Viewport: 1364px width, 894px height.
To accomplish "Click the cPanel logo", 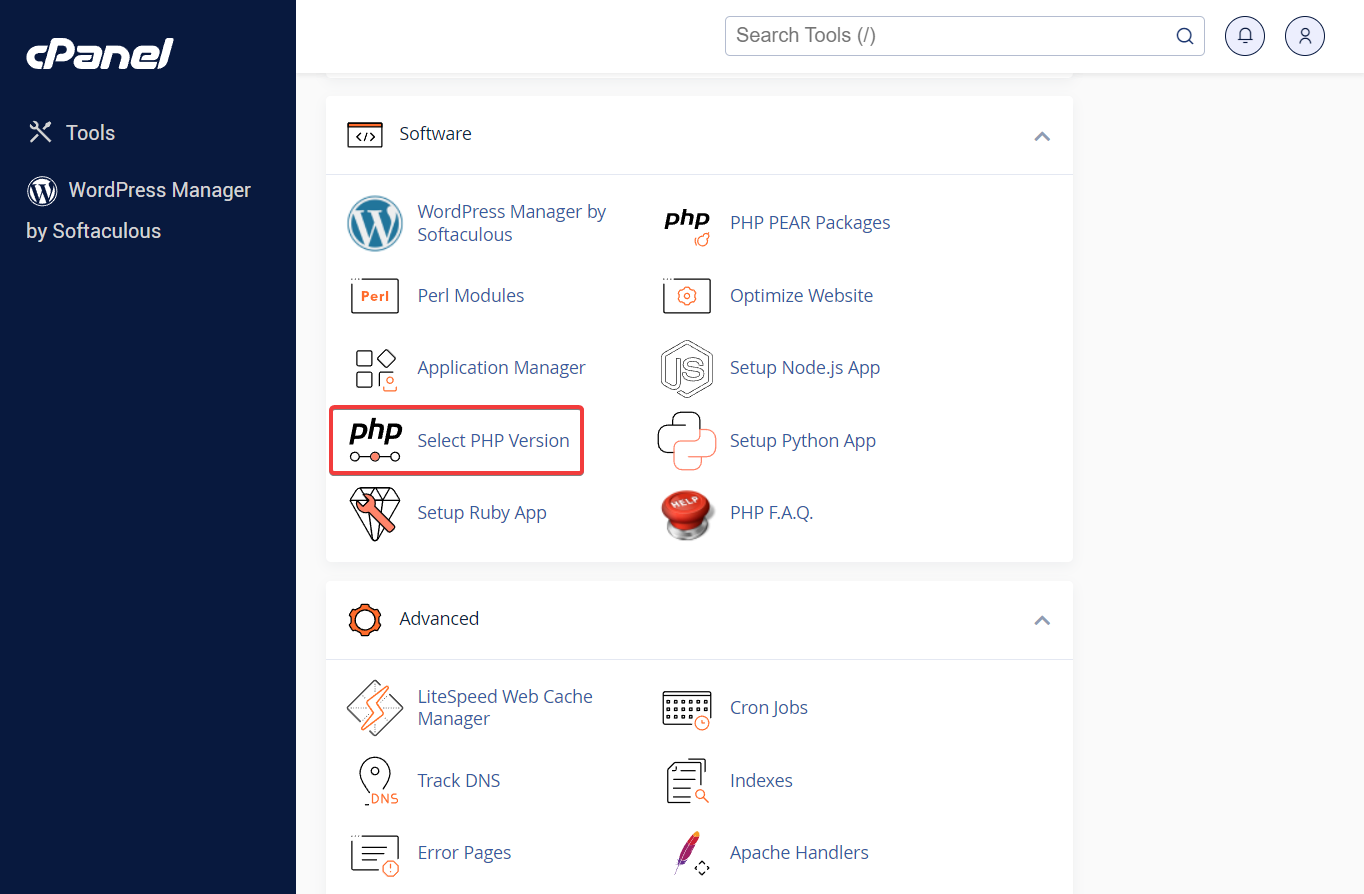I will click(x=100, y=54).
